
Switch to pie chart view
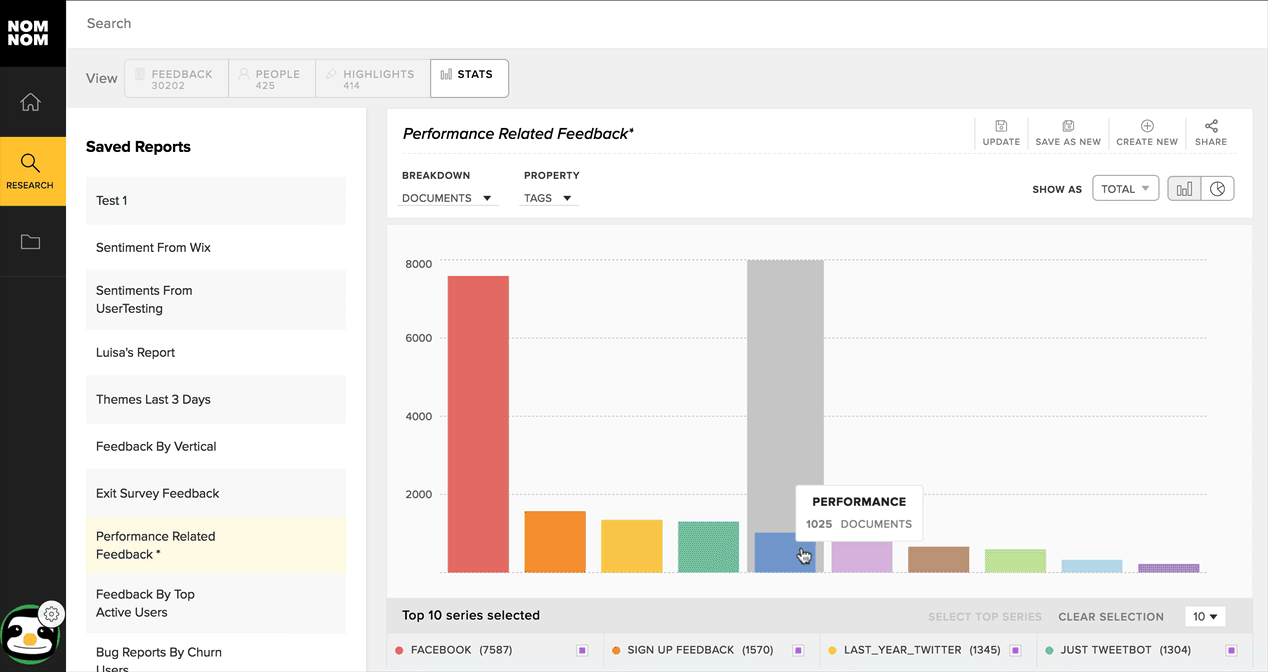point(1217,189)
